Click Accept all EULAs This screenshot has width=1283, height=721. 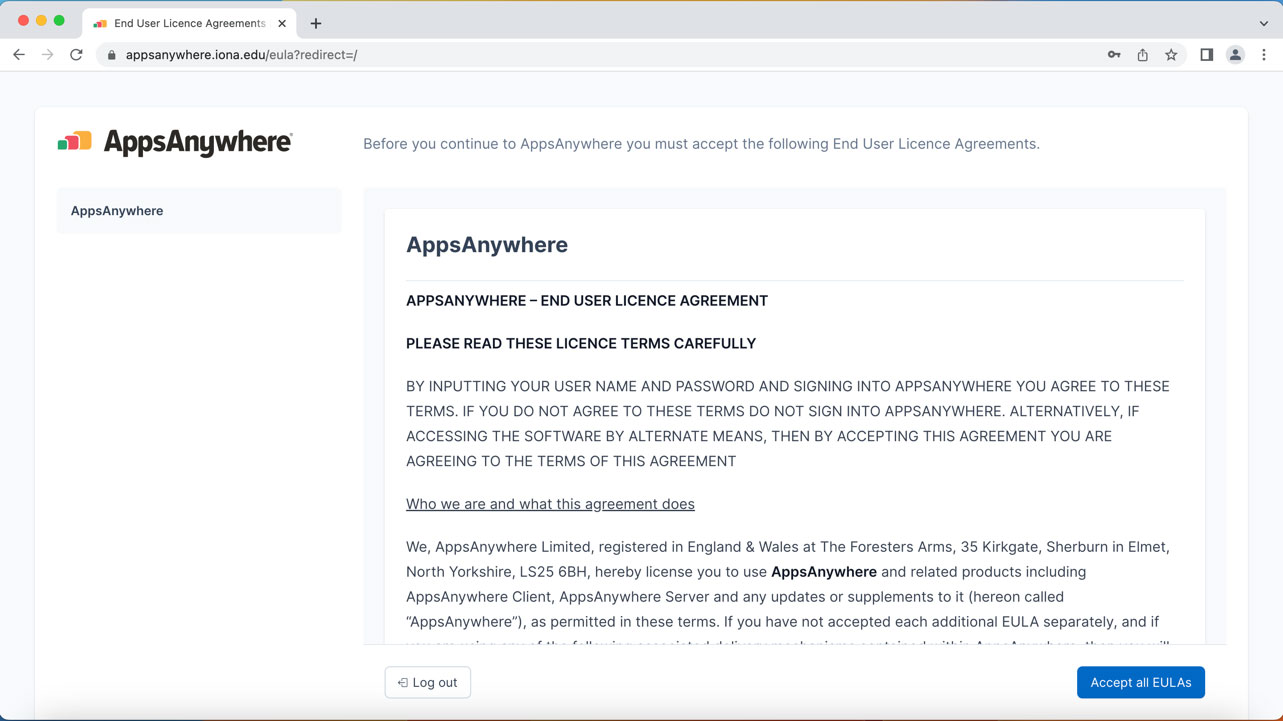(1141, 682)
